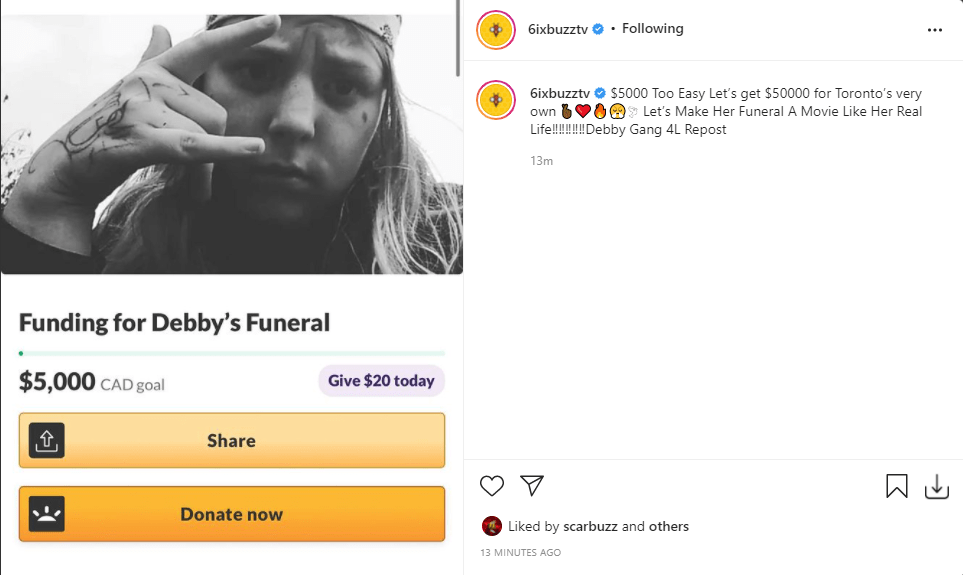The height and width of the screenshot is (575, 963).
Task: Click the upload icon on Share button
Action: (x=47, y=441)
